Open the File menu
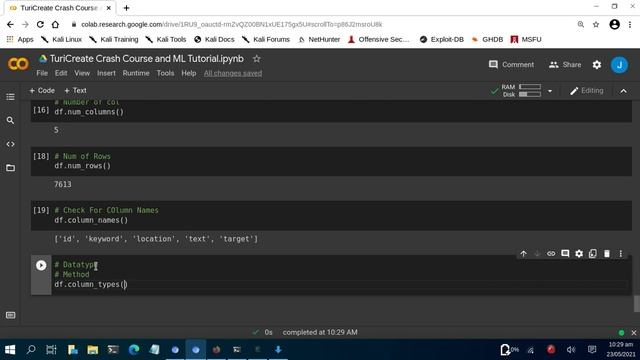Viewport: 640px width, 360px height. [42, 73]
